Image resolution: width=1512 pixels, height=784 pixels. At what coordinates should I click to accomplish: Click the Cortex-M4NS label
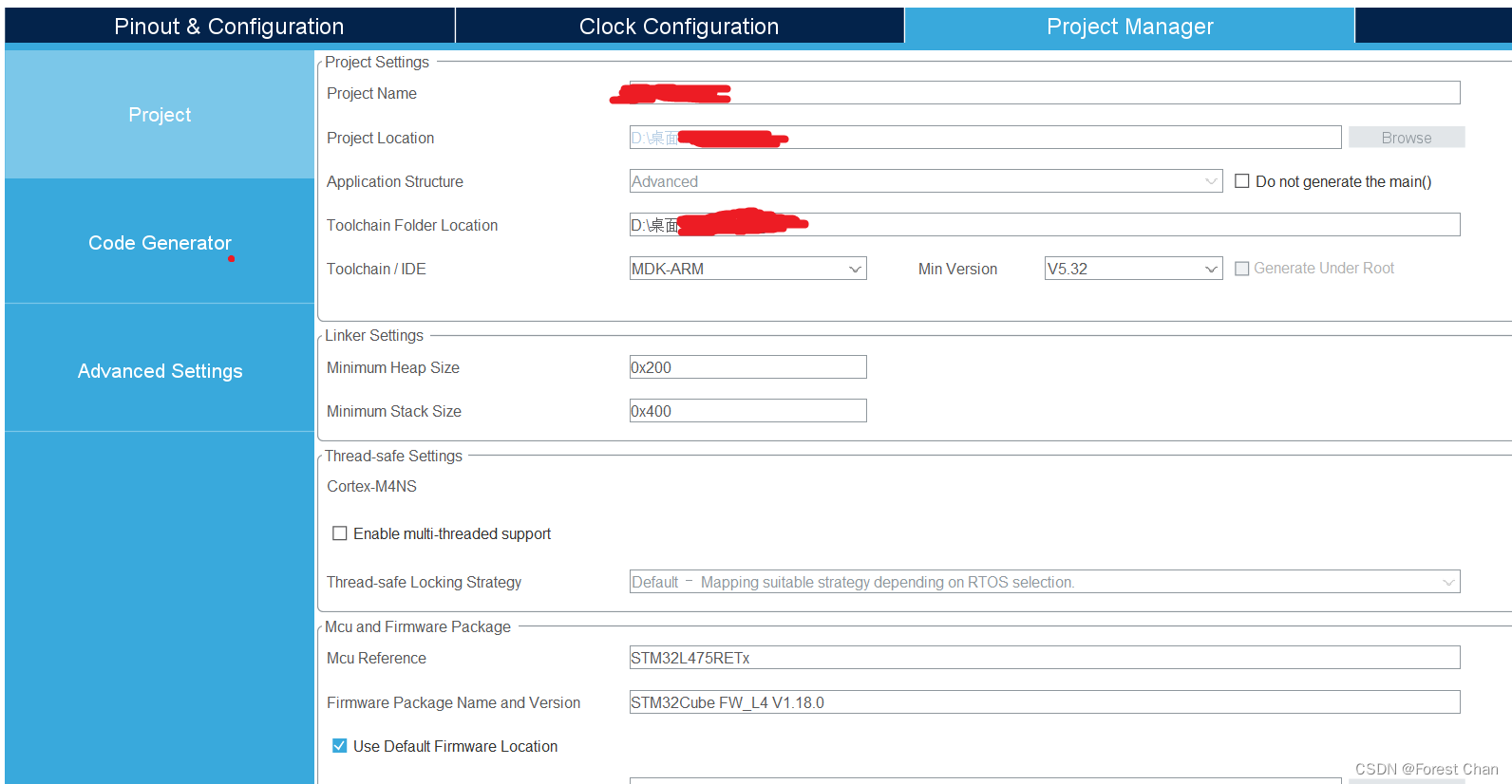(371, 486)
